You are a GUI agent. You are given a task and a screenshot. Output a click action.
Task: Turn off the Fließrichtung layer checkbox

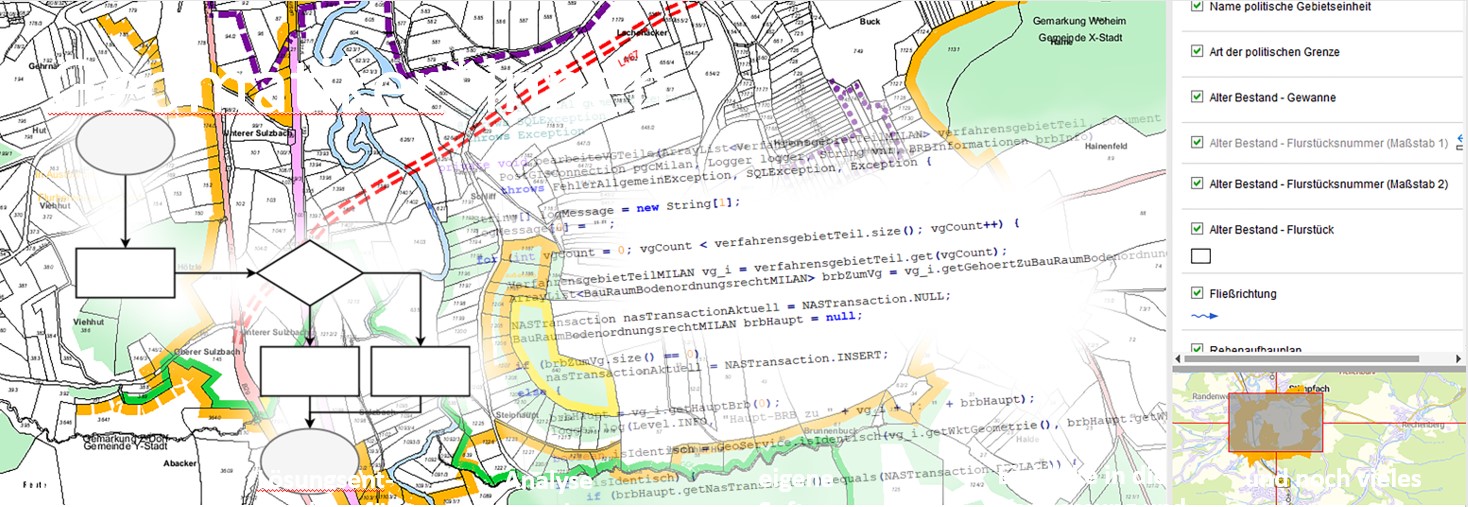pyautogui.click(x=1197, y=294)
